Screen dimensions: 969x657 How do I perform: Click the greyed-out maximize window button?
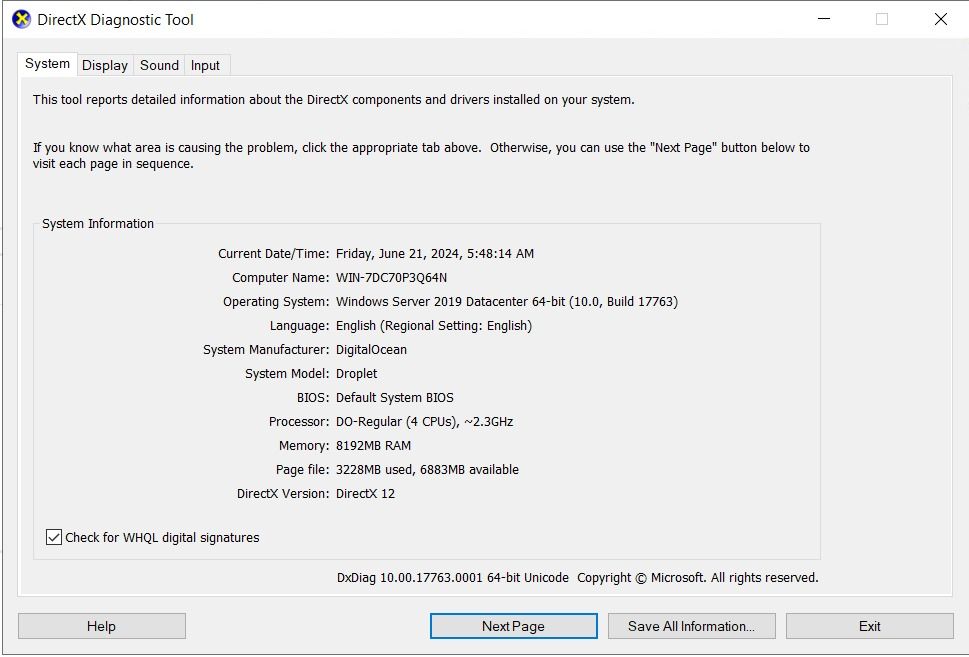coord(882,19)
